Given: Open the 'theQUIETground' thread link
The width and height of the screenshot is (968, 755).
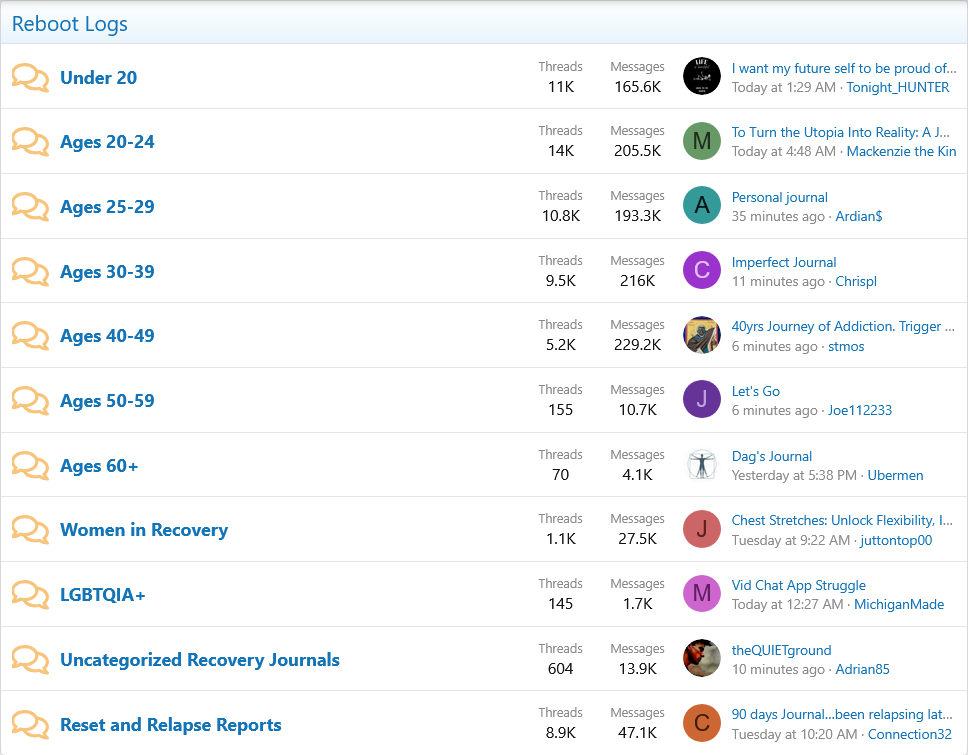Looking at the screenshot, I should (782, 650).
